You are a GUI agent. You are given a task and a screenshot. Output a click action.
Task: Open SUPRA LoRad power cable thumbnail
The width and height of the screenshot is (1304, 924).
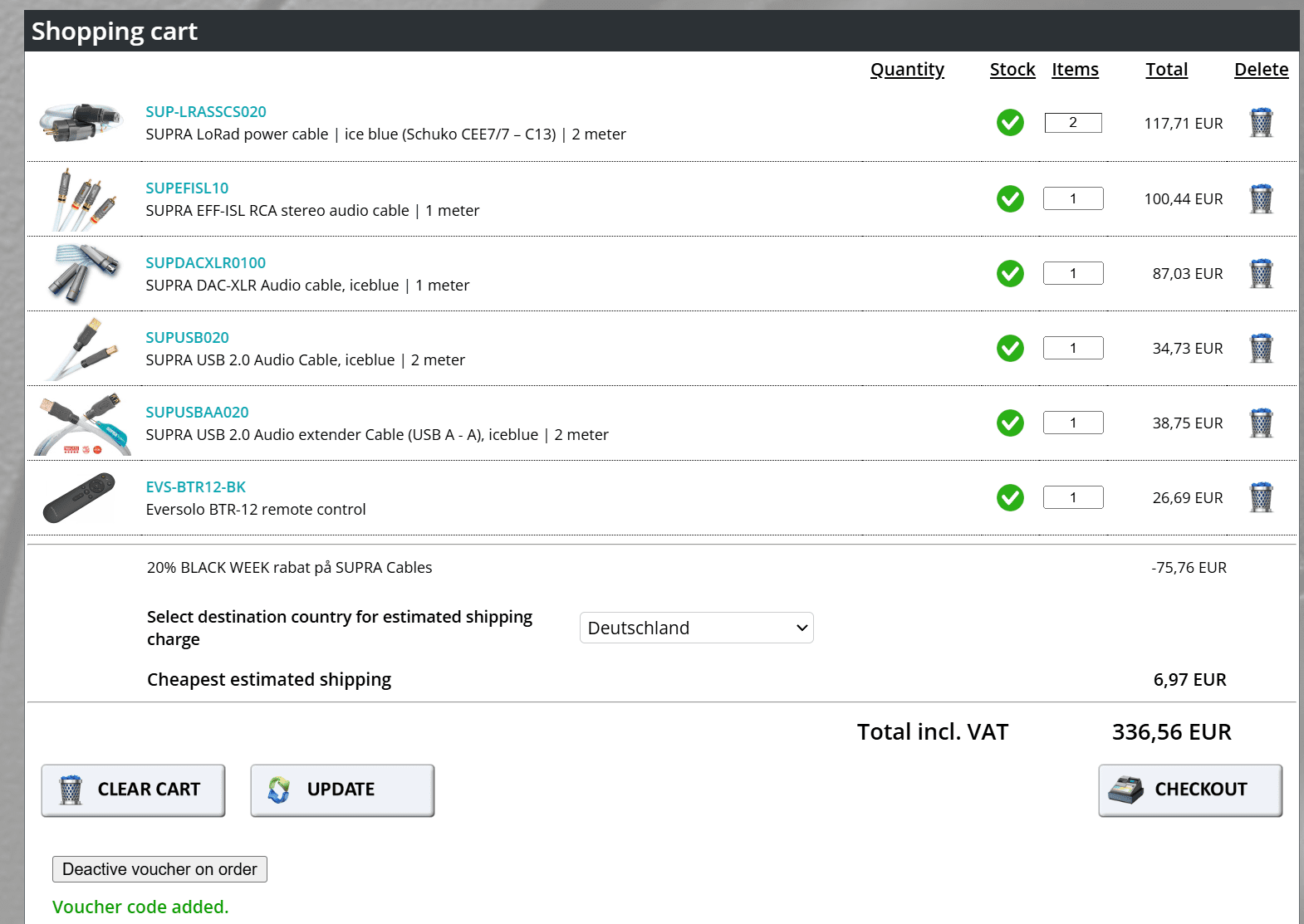(x=81, y=123)
